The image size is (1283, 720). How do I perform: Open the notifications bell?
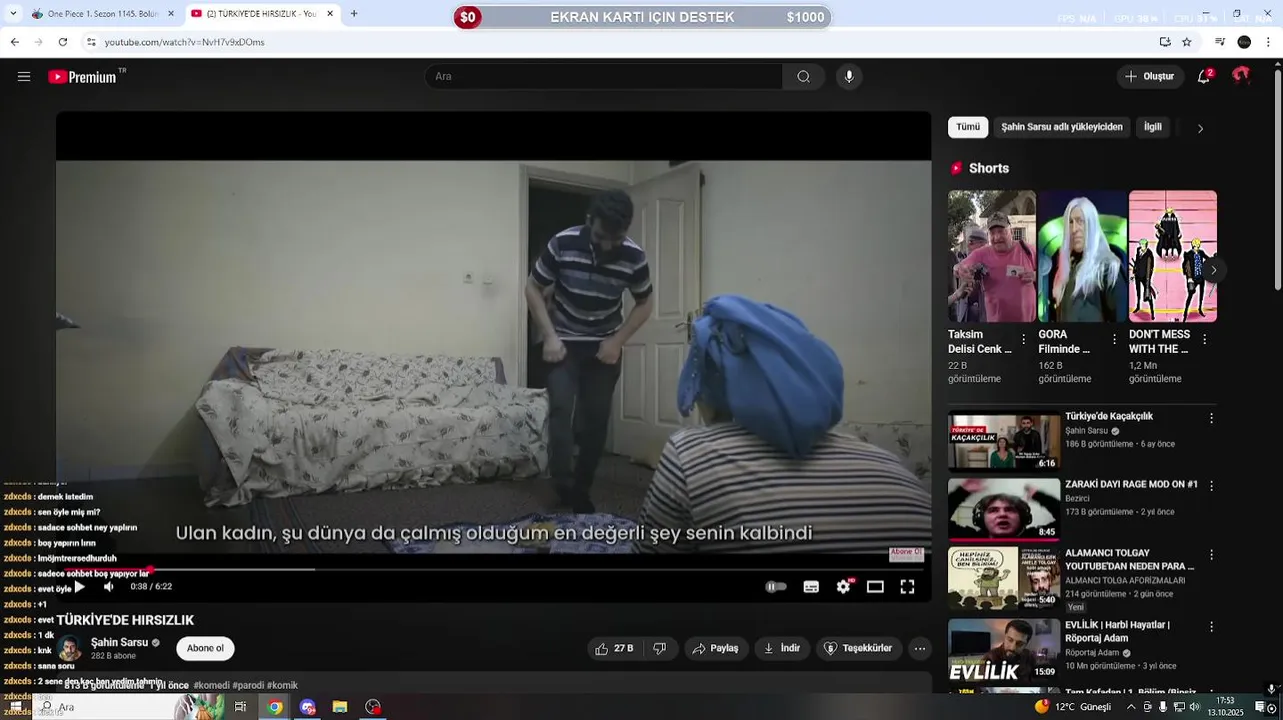coord(1204,76)
